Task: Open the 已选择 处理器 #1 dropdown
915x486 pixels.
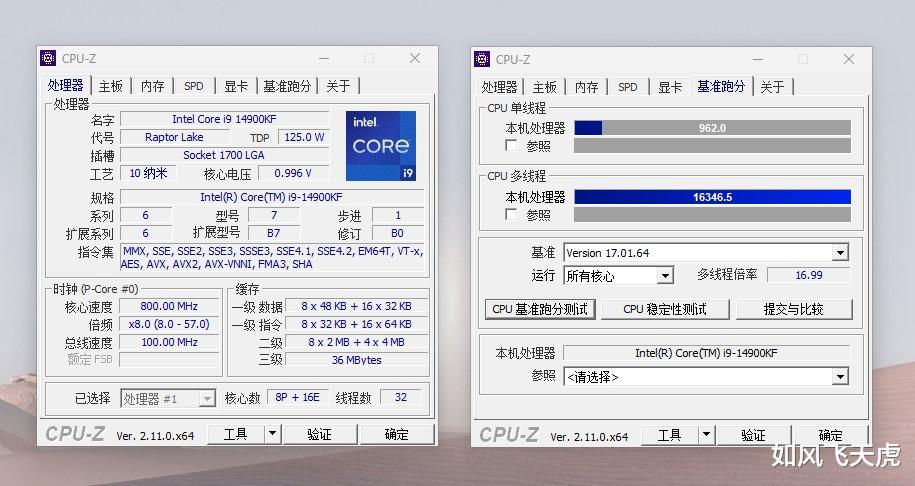Action: click(x=207, y=398)
